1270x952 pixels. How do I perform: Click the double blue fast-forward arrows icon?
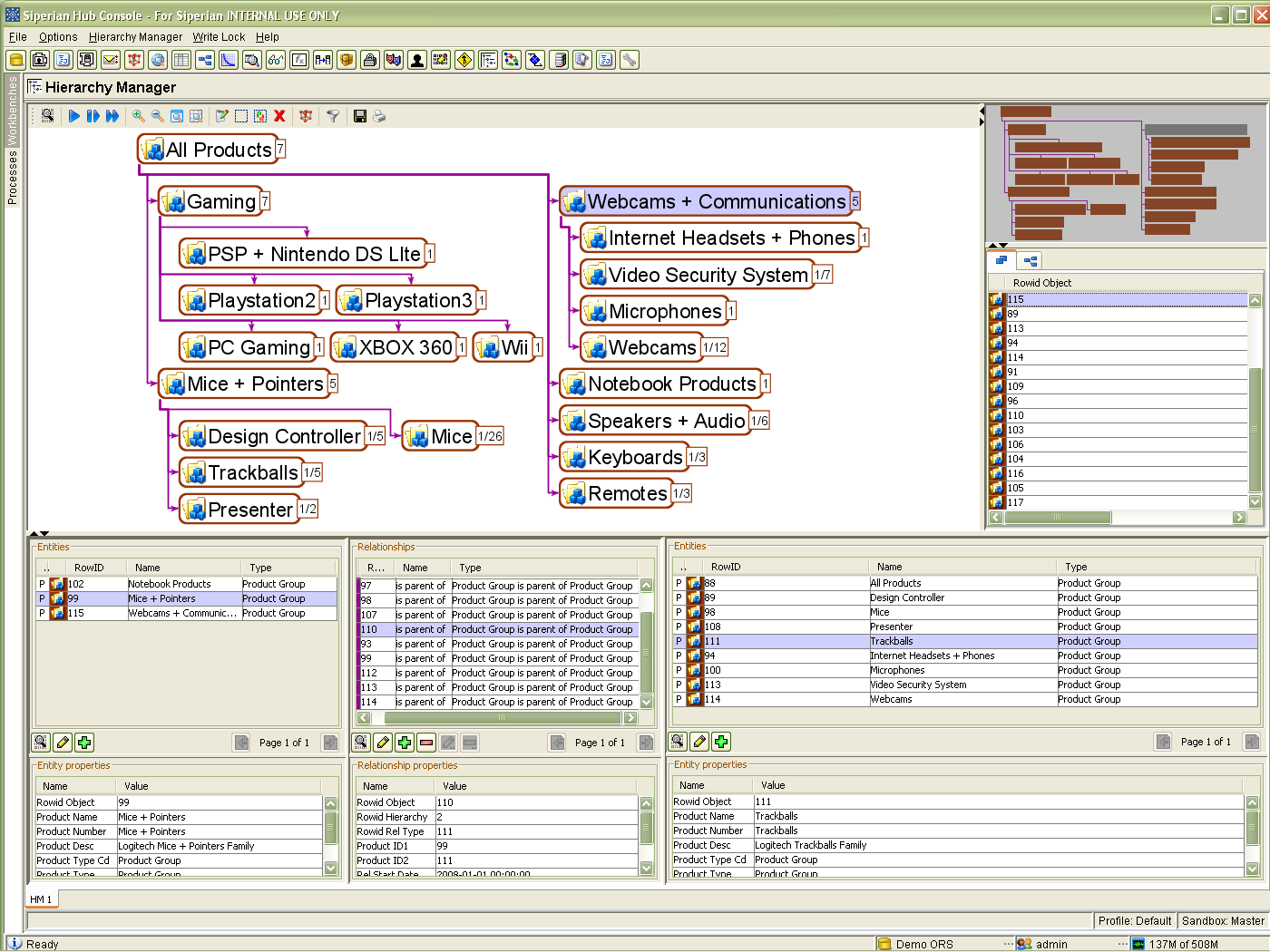[112, 116]
